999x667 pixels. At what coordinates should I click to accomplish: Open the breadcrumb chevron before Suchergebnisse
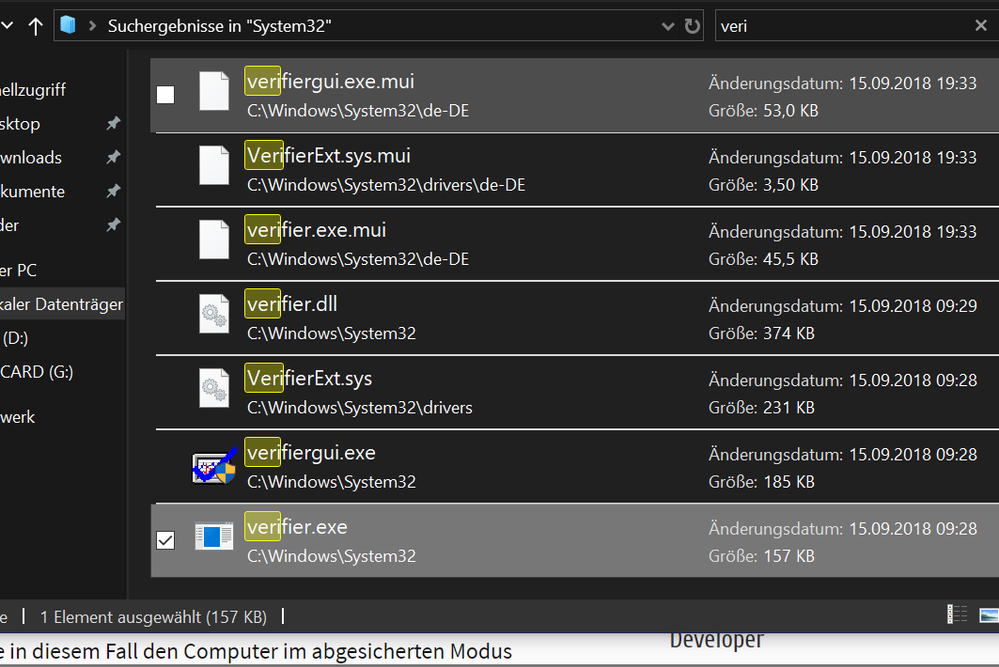click(x=93, y=26)
